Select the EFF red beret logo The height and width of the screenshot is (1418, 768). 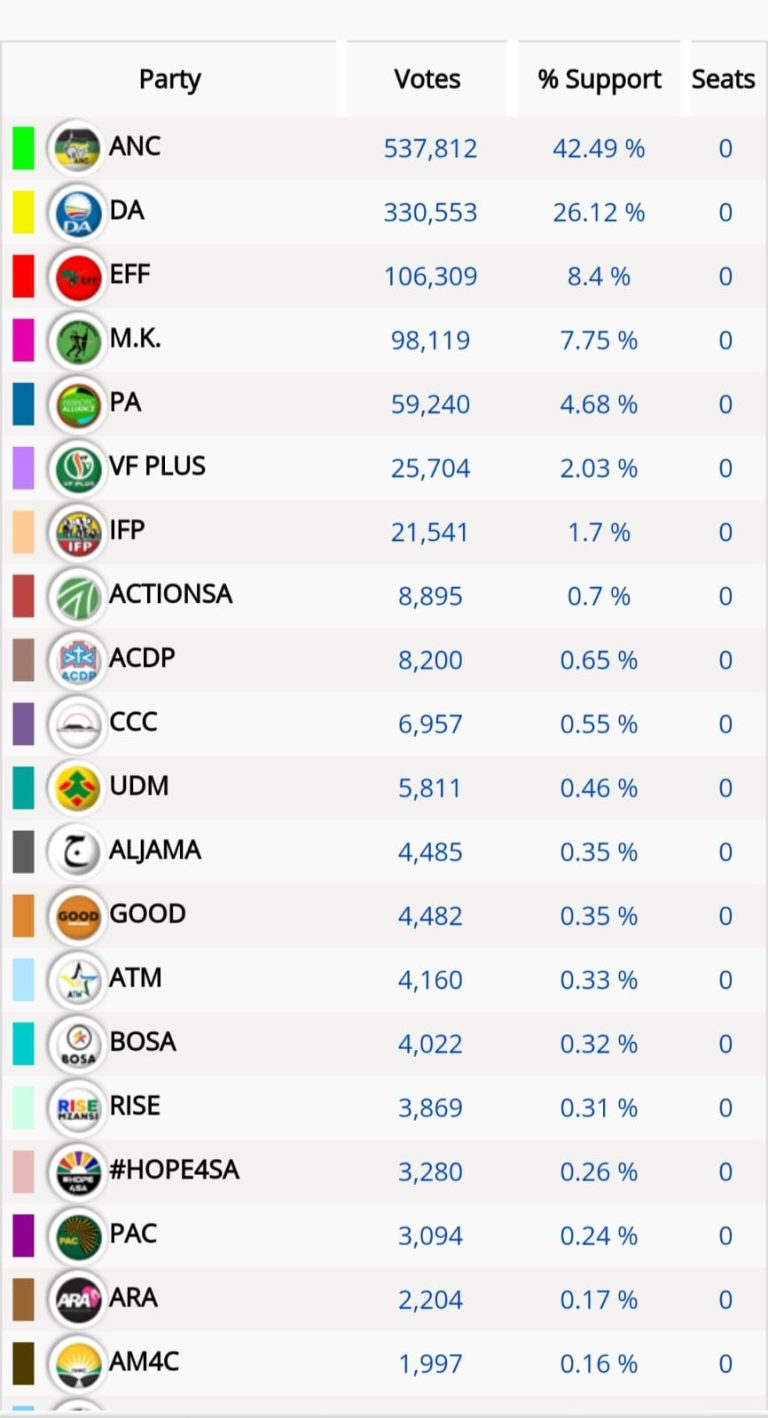coord(76,277)
